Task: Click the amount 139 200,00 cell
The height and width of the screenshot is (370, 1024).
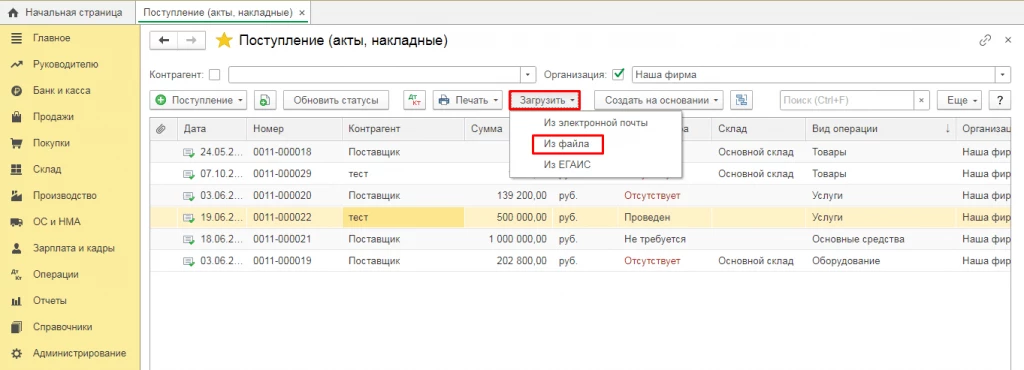Action: pos(509,196)
